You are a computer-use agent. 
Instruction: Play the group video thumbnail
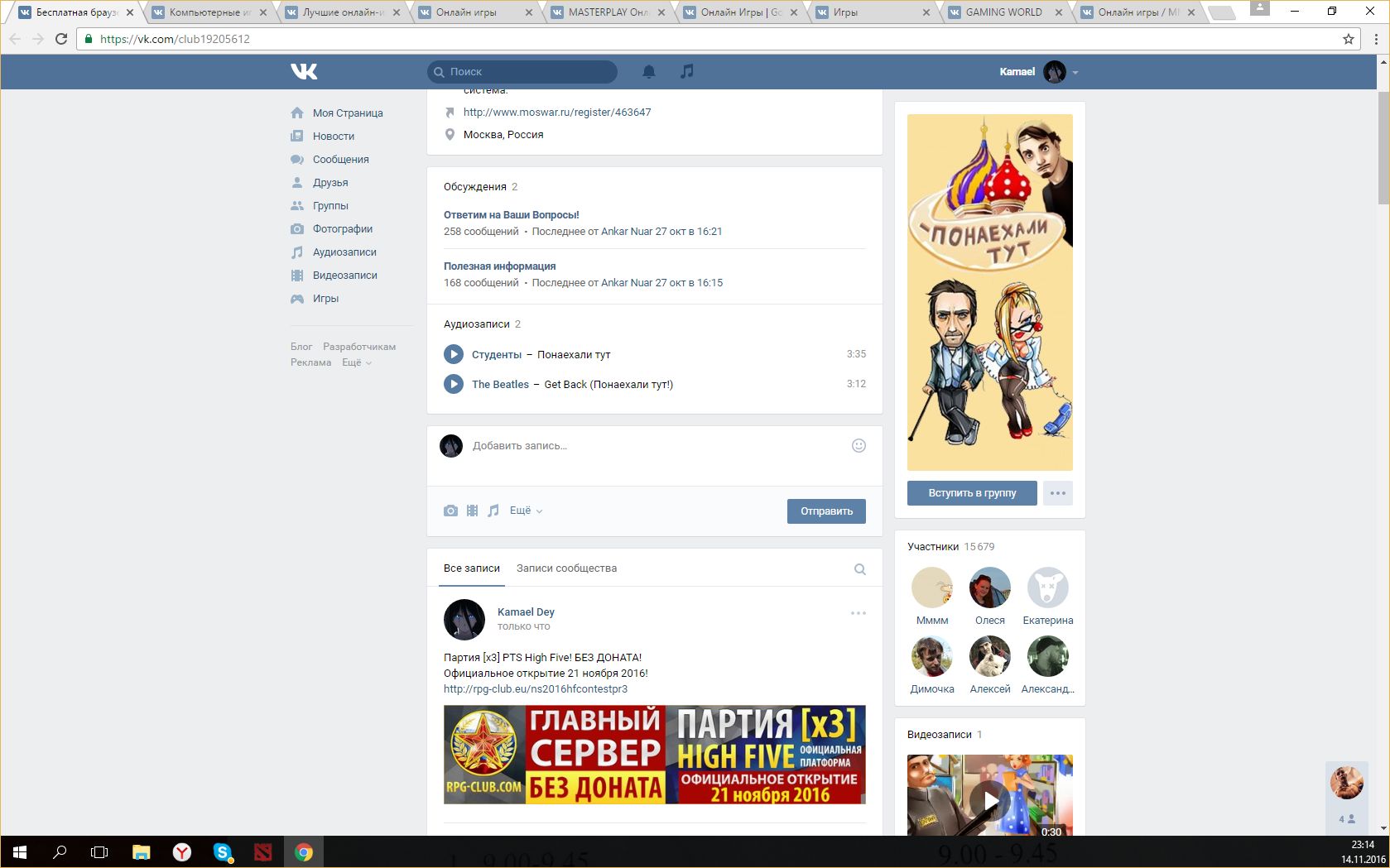tap(990, 795)
